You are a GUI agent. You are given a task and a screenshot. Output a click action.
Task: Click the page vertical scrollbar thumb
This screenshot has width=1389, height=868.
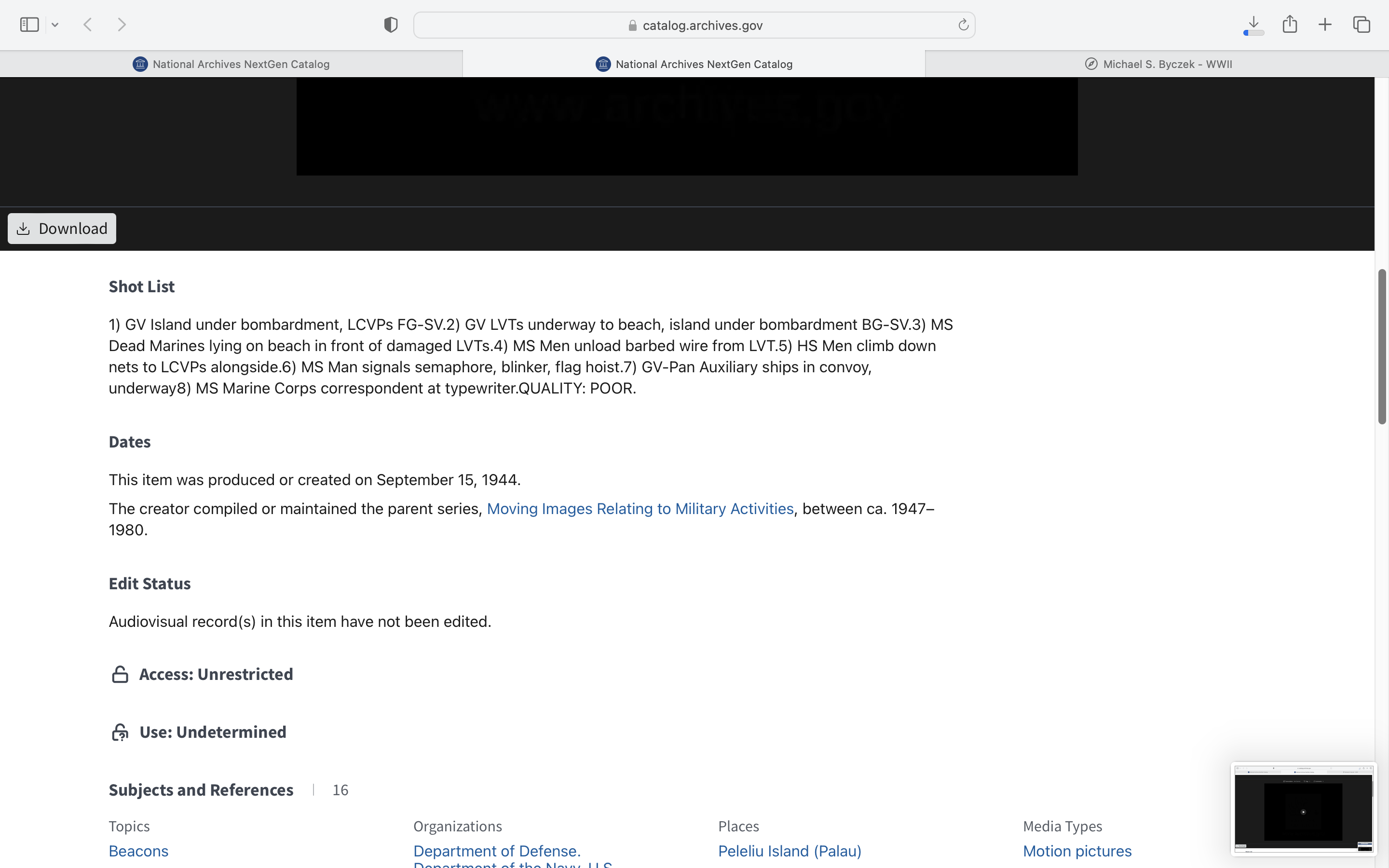click(x=1382, y=346)
